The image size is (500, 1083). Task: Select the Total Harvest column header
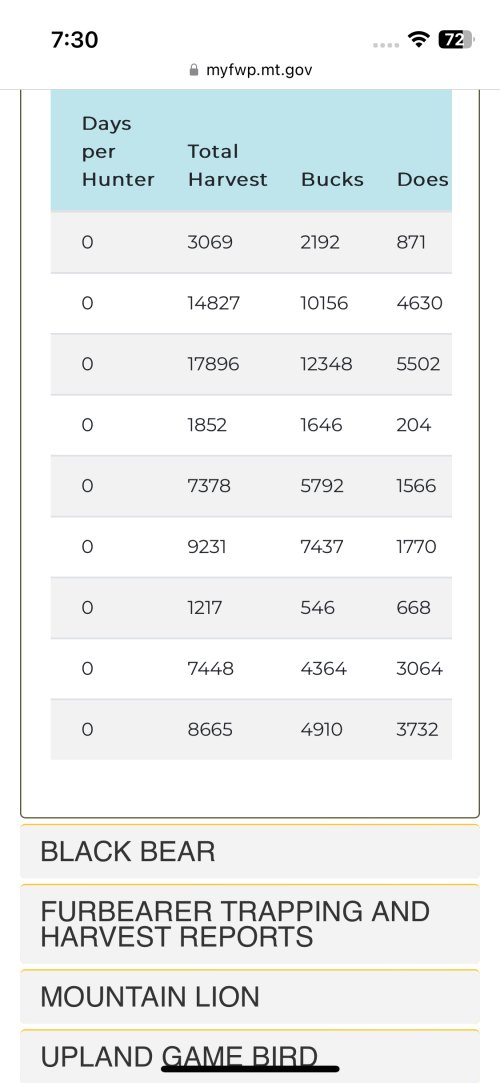point(227,166)
